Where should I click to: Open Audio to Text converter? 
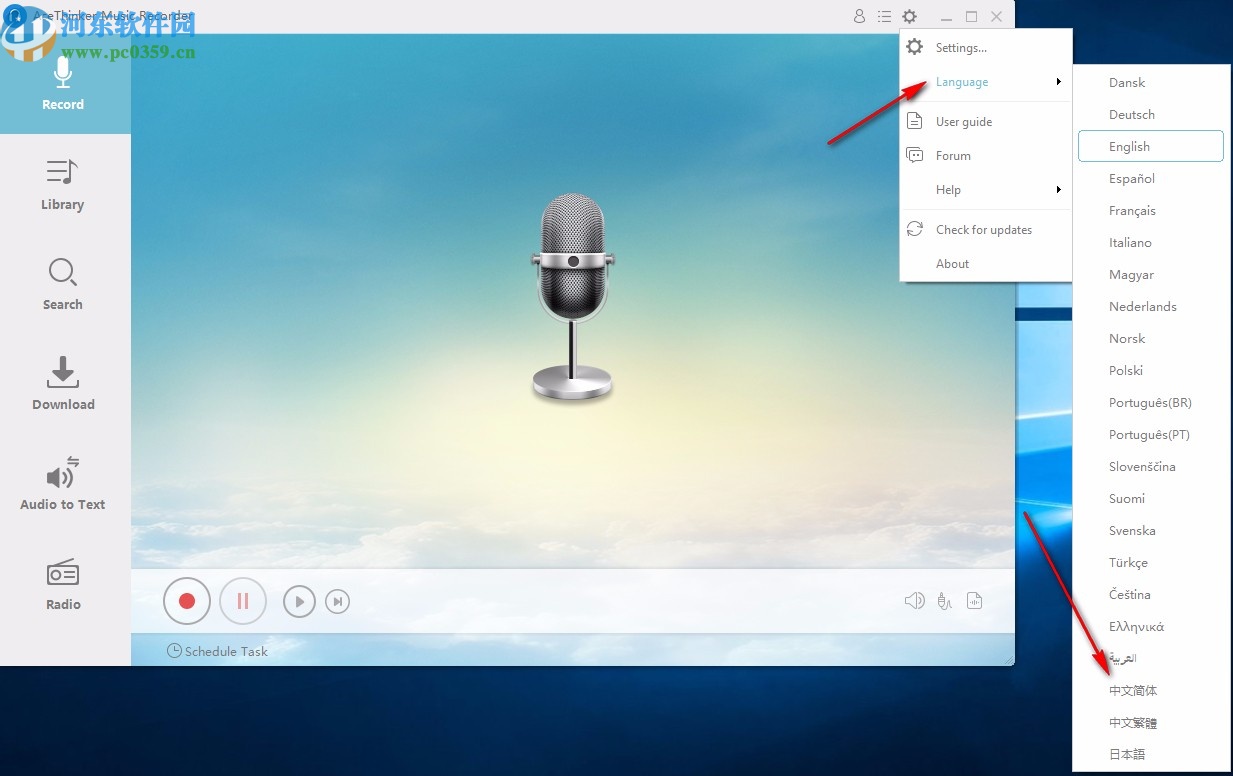point(63,485)
